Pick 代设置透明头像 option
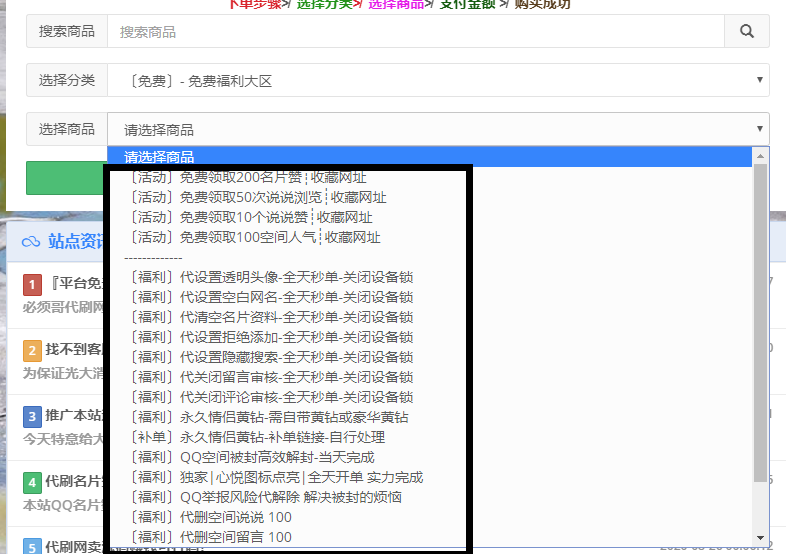 272,277
